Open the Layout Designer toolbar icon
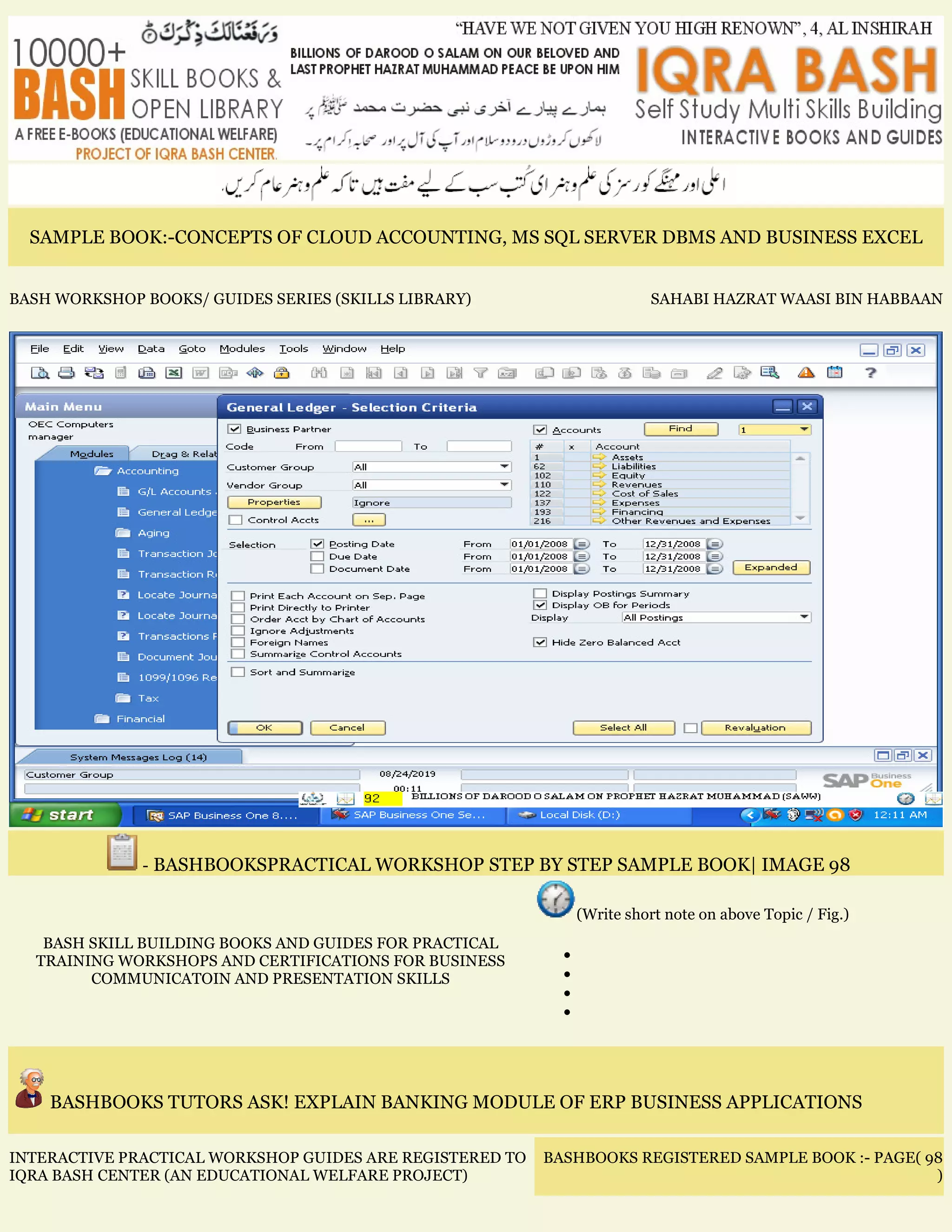The width and height of the screenshot is (952, 1232). [742, 373]
